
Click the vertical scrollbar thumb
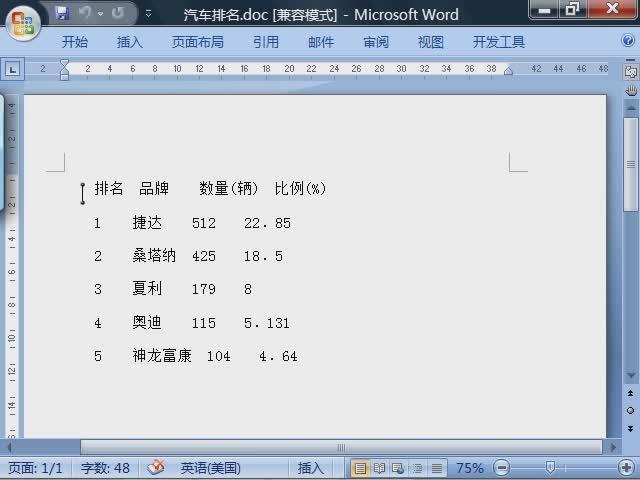coord(631,164)
